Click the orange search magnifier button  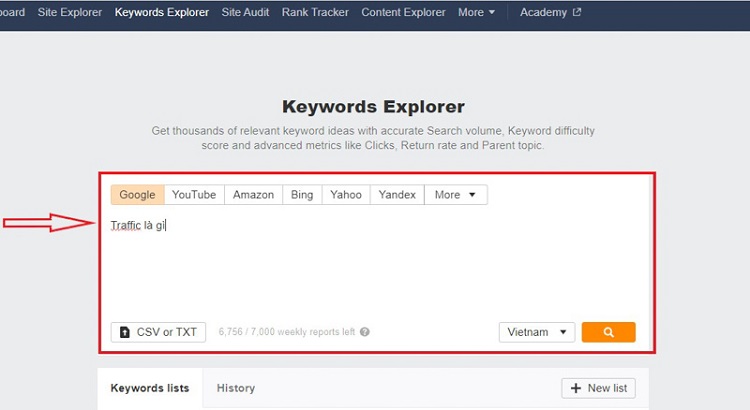point(608,332)
